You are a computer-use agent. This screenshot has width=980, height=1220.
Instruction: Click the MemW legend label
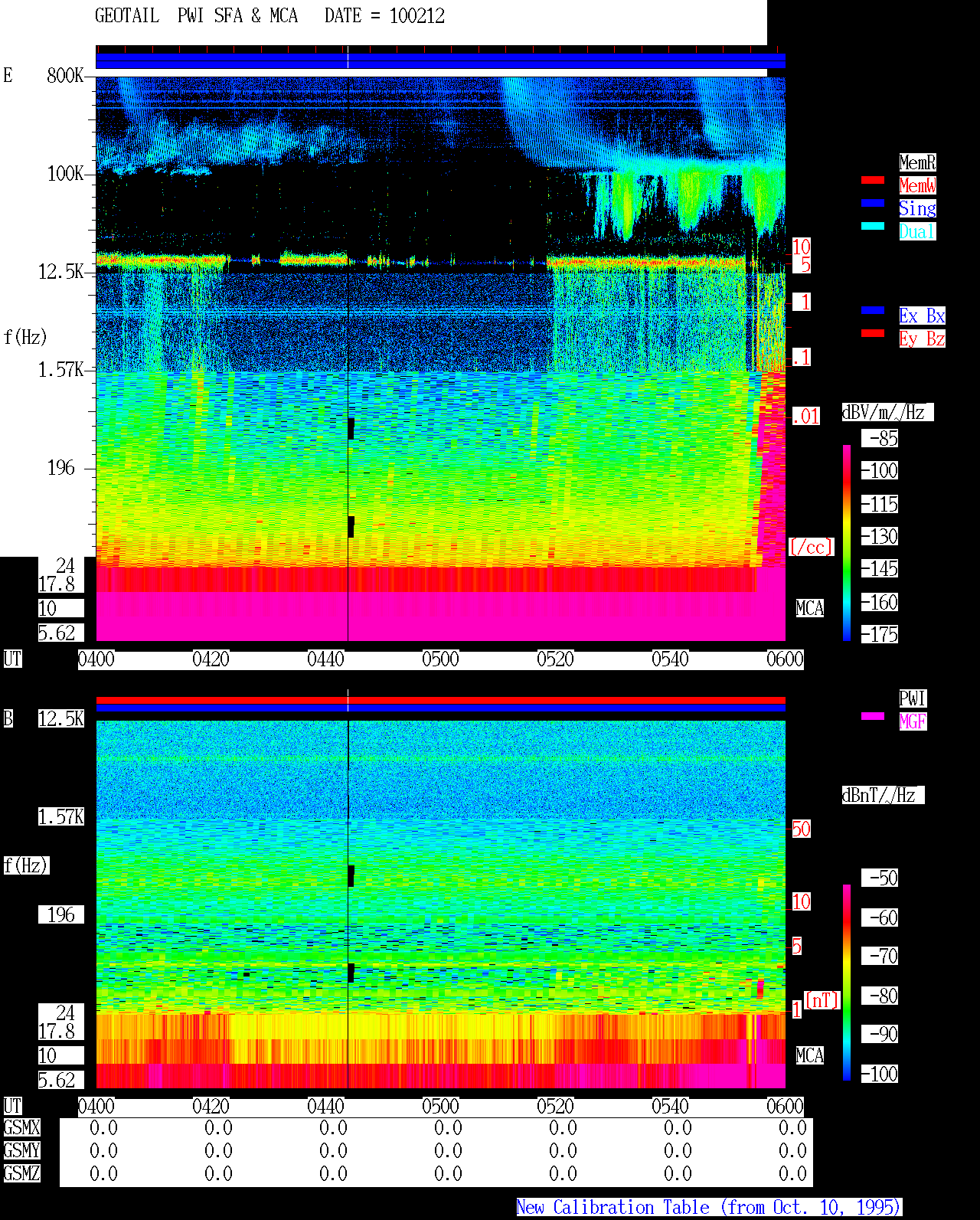coord(917,185)
